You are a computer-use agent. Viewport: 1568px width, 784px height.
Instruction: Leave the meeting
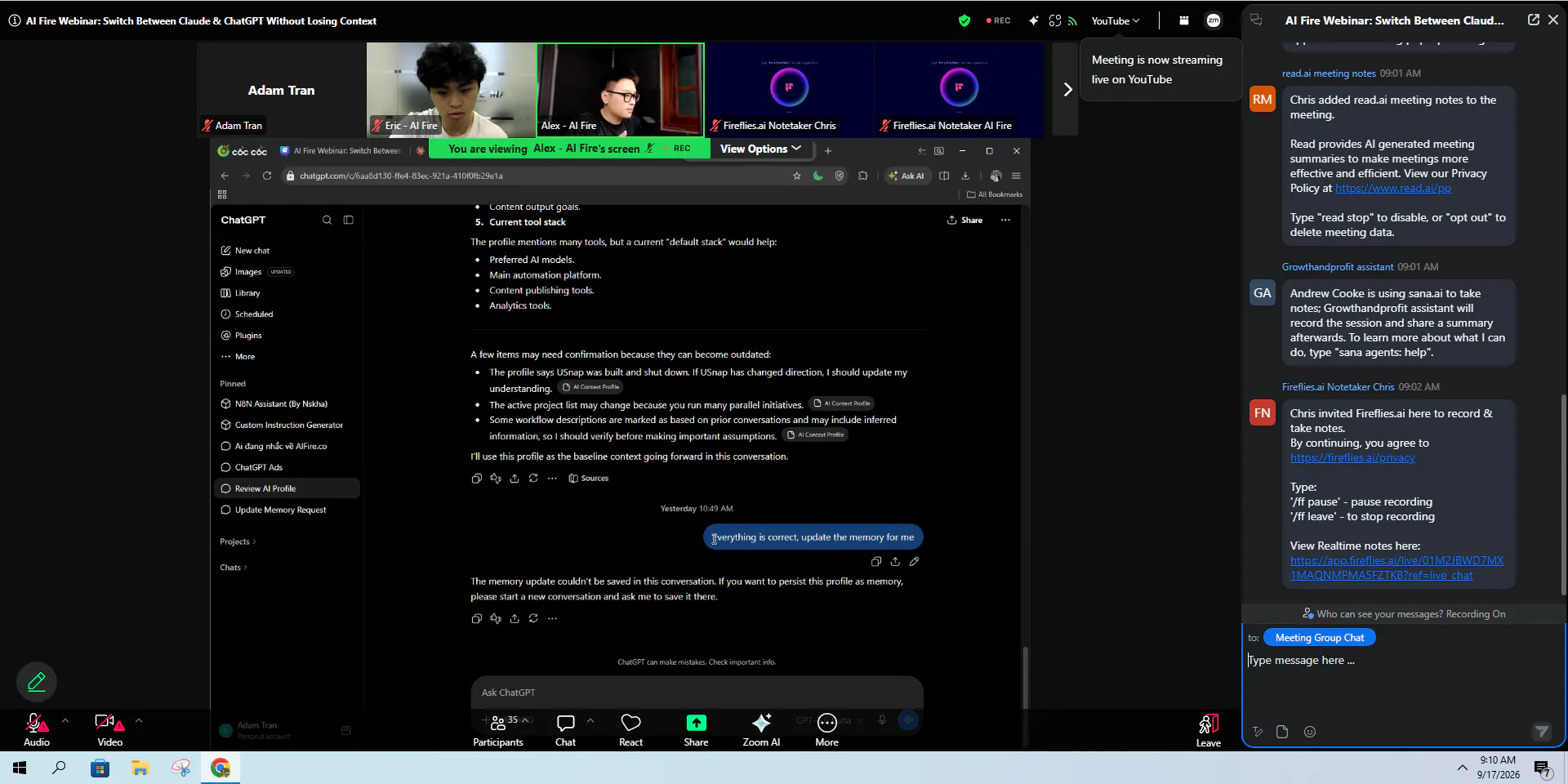(1209, 730)
